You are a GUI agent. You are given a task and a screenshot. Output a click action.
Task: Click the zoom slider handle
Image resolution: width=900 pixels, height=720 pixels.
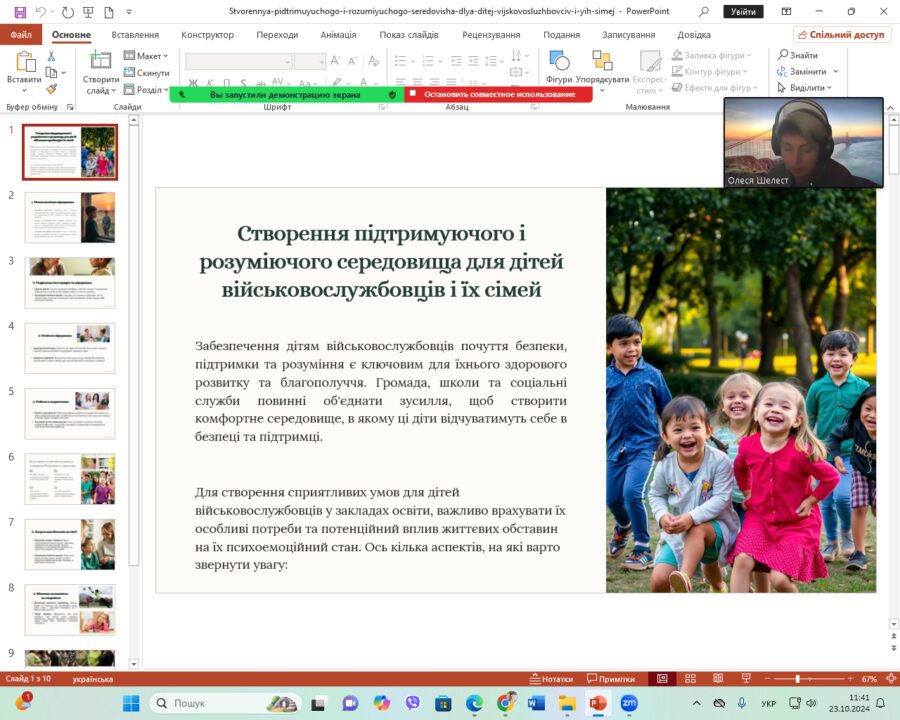point(797,679)
